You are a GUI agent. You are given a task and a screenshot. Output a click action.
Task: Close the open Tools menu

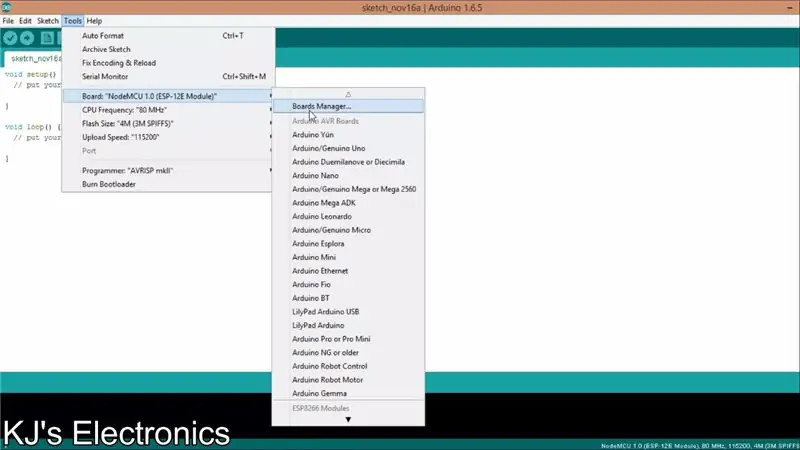point(72,21)
